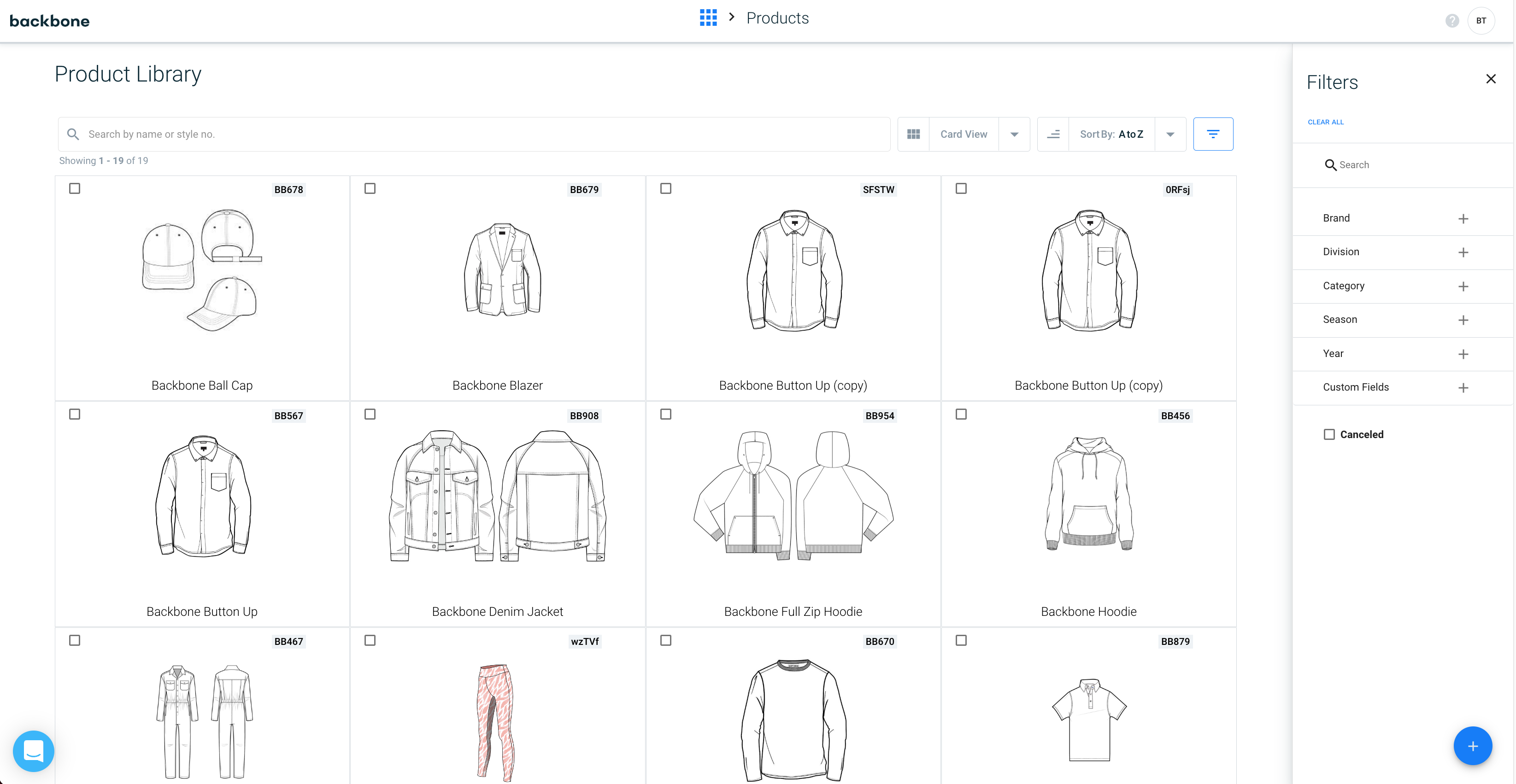Click the BB954 style number tag
Viewport: 1516px width, 784px height.
tap(879, 416)
